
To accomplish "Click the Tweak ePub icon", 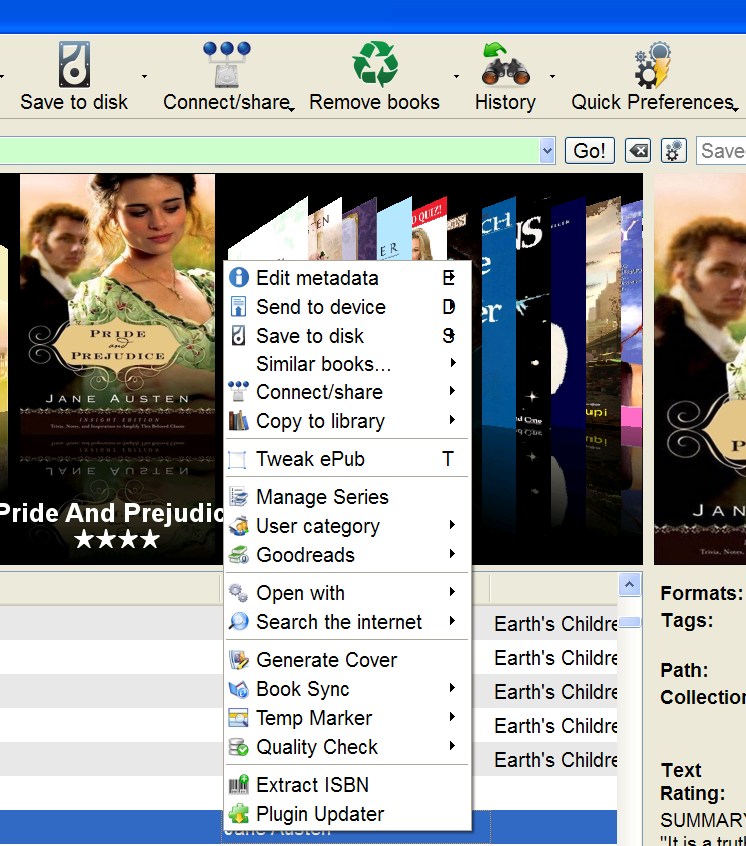I will click(237, 459).
